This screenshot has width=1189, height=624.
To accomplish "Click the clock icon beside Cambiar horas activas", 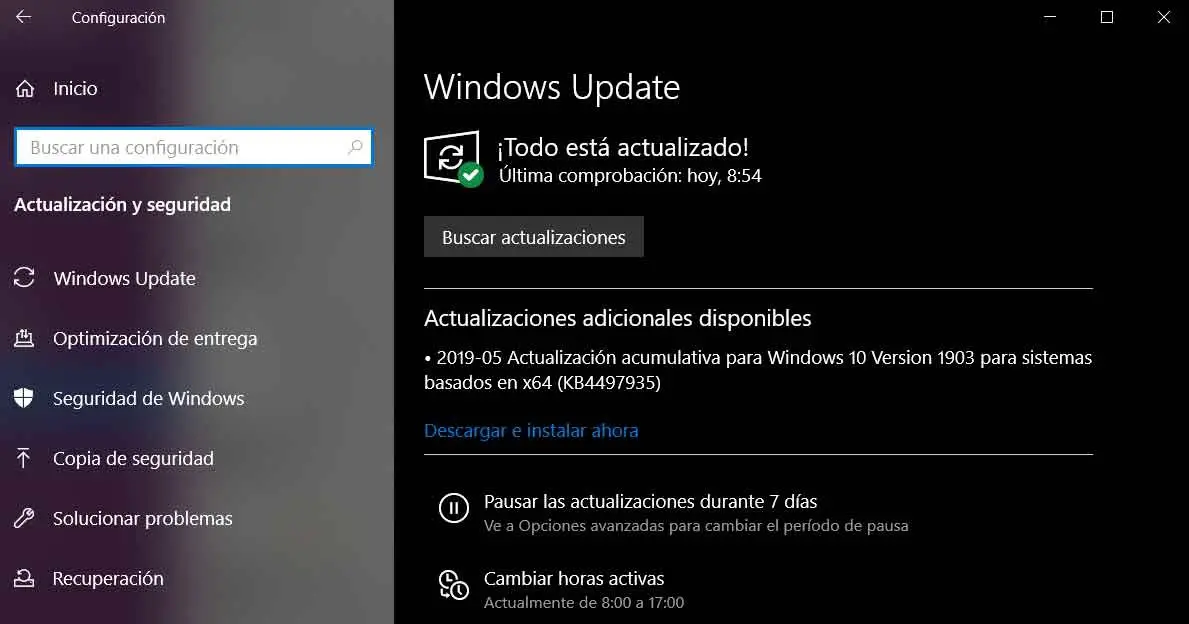I will pos(453,585).
